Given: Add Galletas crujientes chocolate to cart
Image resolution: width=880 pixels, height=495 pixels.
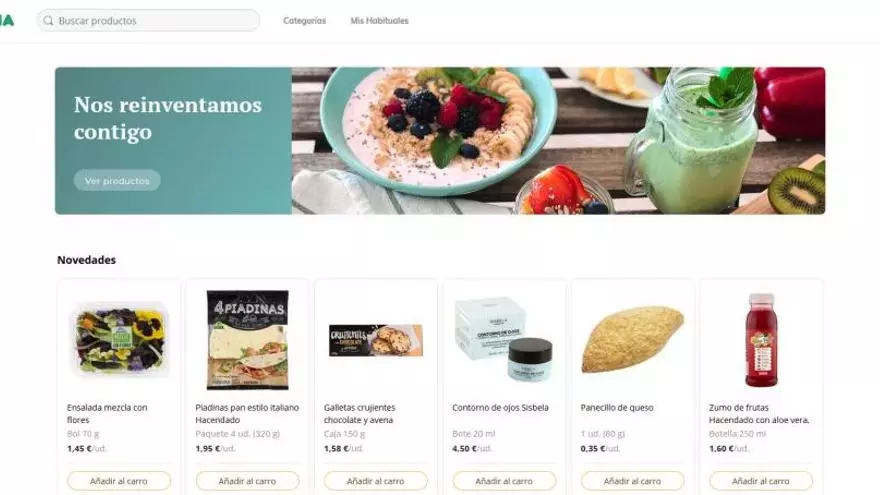Looking at the screenshot, I should coord(375,481).
